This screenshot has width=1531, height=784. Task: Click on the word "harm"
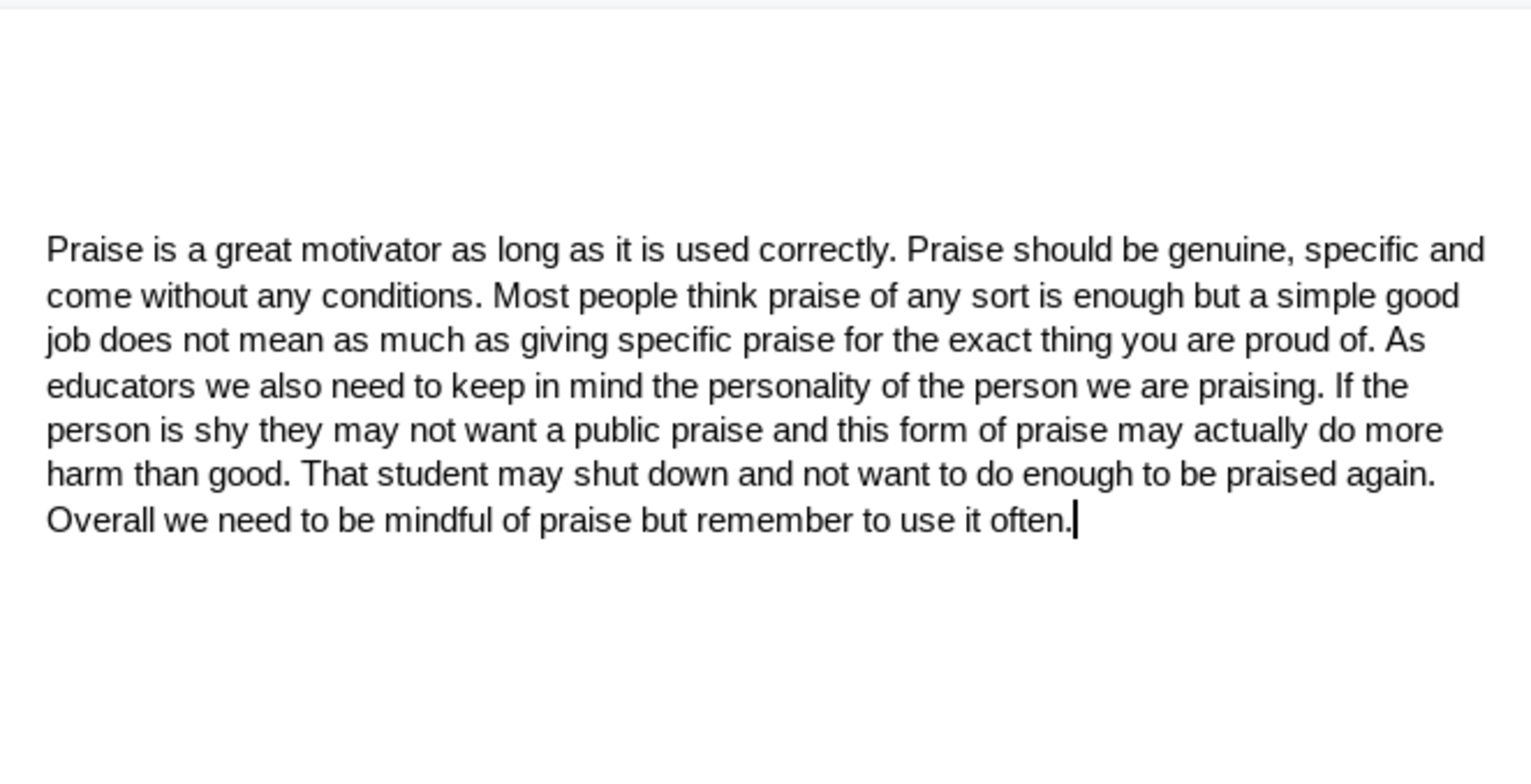pos(84,475)
